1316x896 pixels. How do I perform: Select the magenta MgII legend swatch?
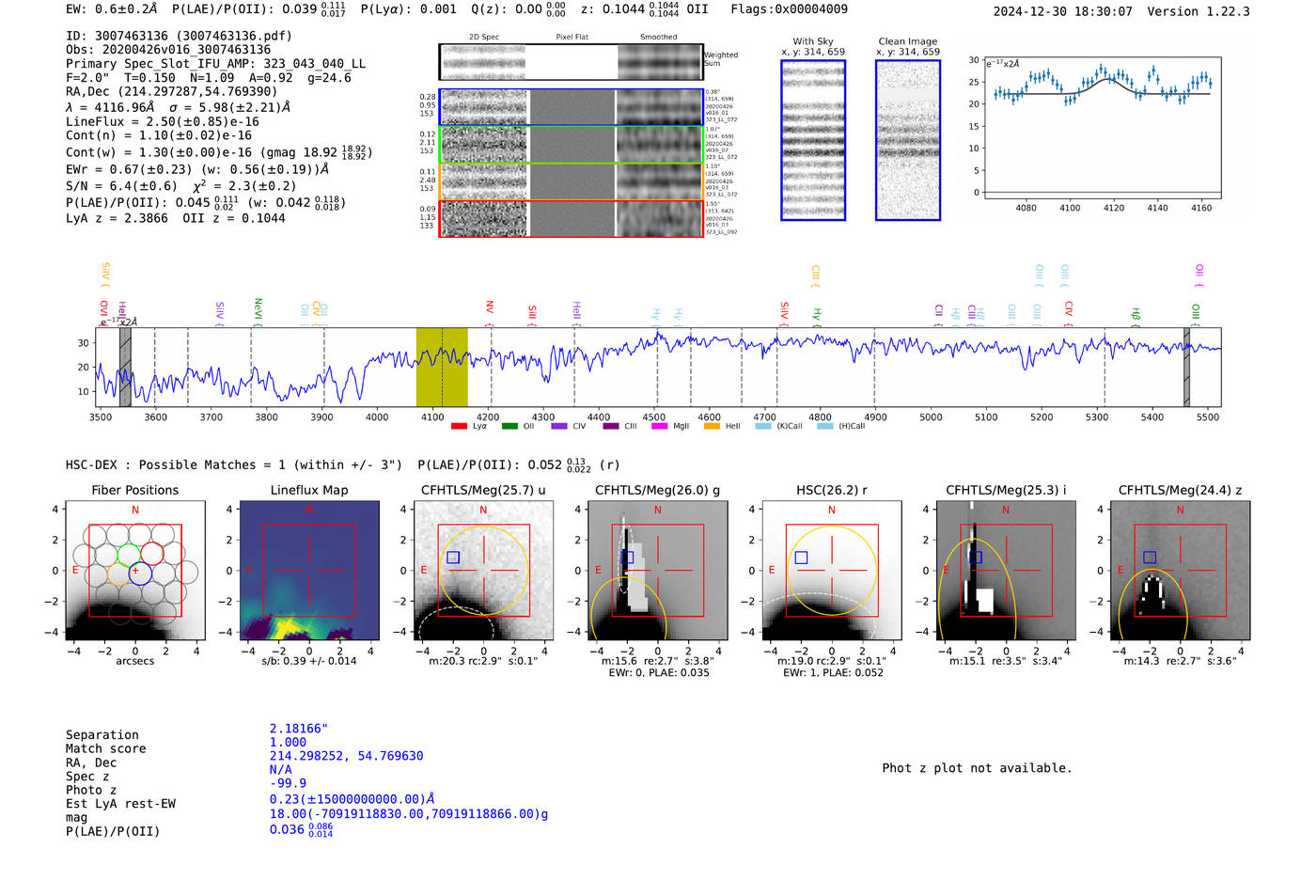pos(659,426)
